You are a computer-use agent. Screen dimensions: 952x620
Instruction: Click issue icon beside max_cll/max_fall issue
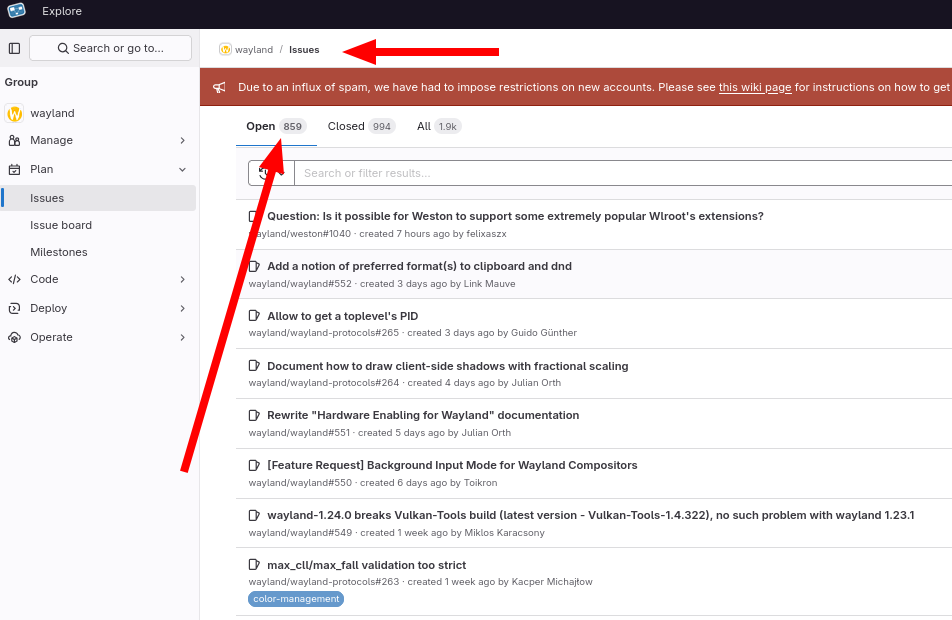coord(254,565)
